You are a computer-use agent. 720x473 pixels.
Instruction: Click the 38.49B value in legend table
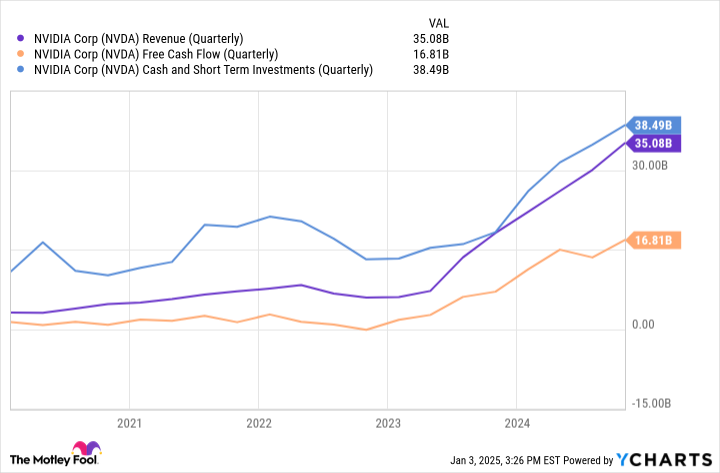coord(431,70)
